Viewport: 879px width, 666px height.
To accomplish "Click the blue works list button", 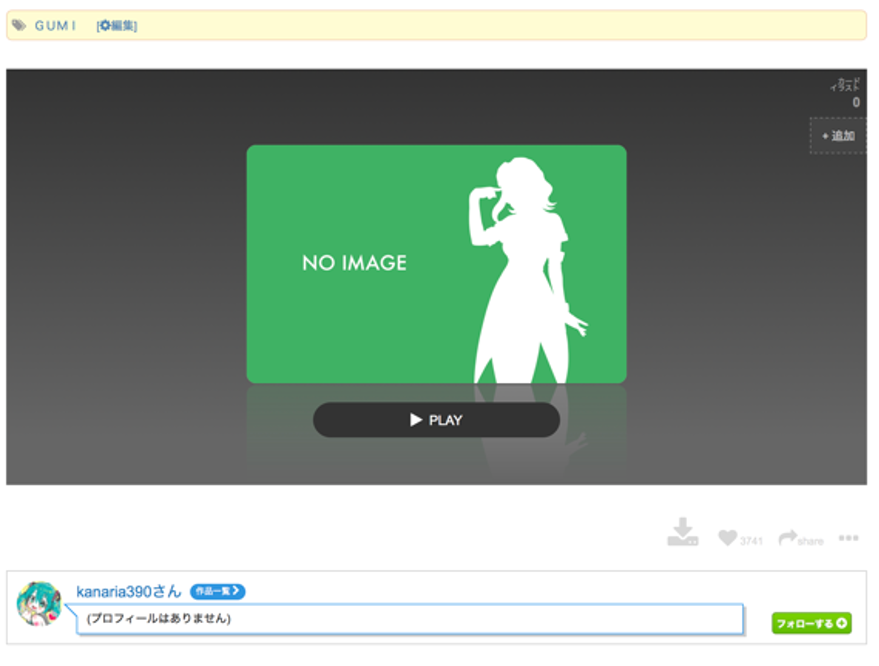I will [x=218, y=591].
